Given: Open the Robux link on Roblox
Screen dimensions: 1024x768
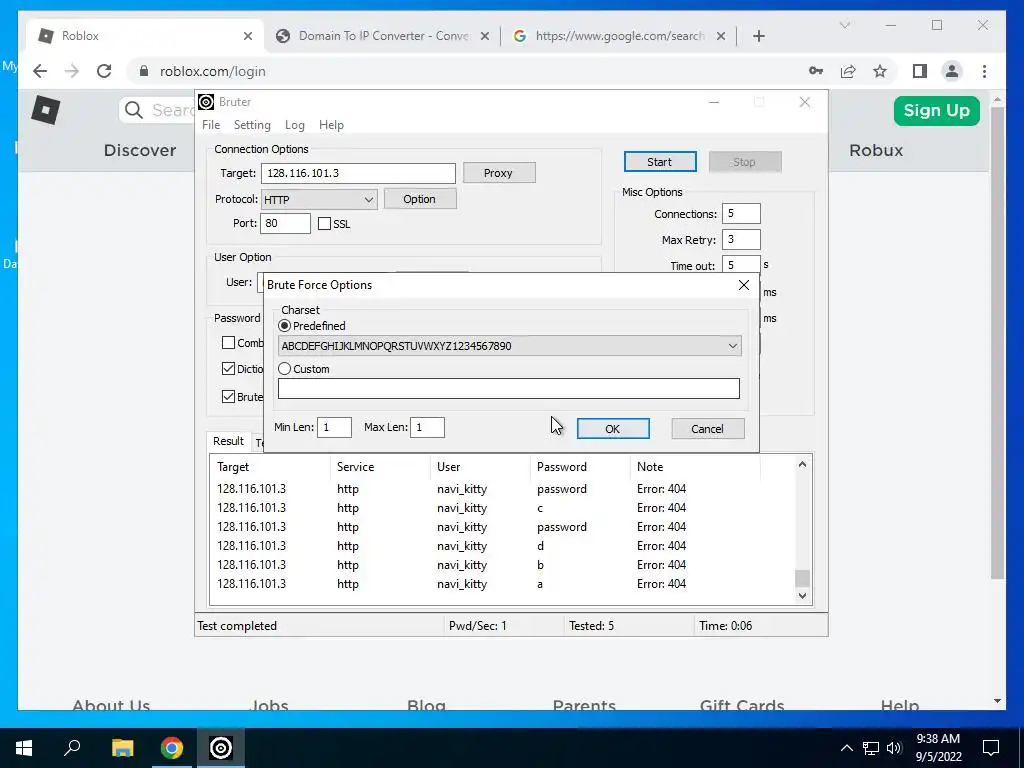Looking at the screenshot, I should pyautogui.click(x=876, y=150).
